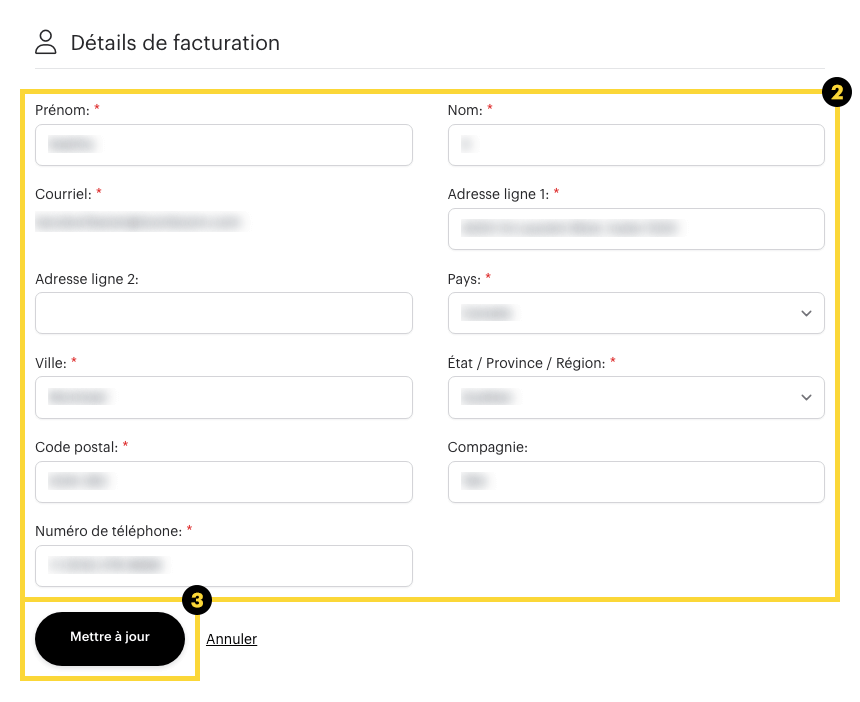Click the Annuler link
860x702 pixels.
231,639
